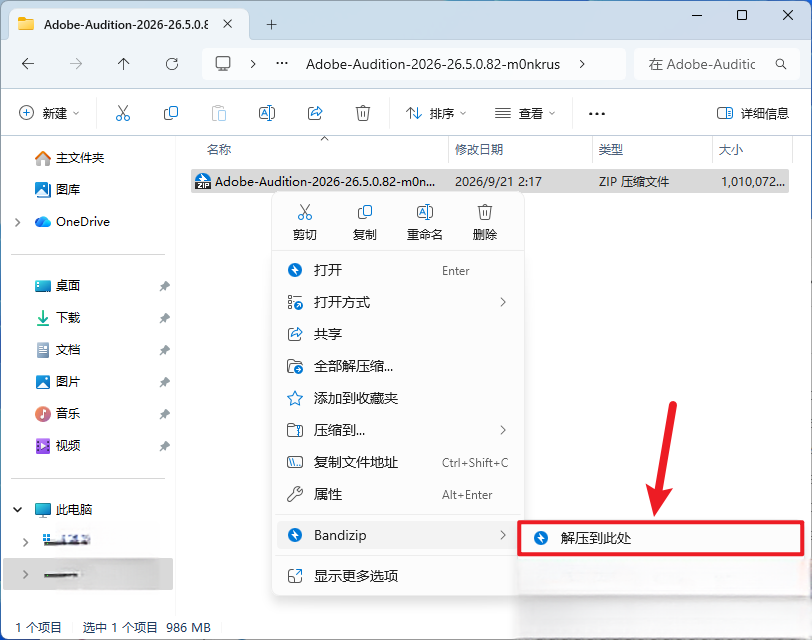The height and width of the screenshot is (640, 812).
Task: Sort by the 类型 column header
Action: point(611,150)
